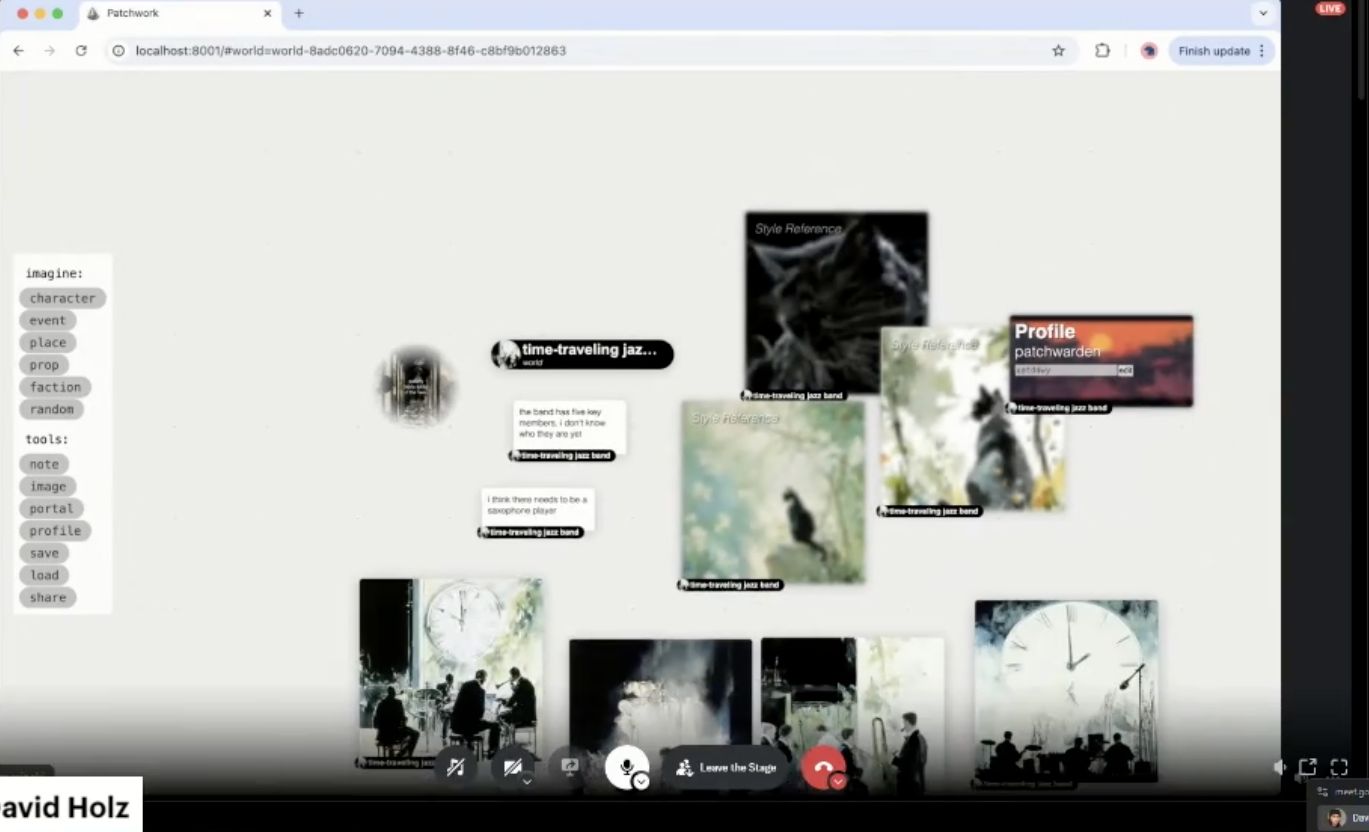Expand the camera options chevron
The image size is (1369, 832).
coord(527,782)
